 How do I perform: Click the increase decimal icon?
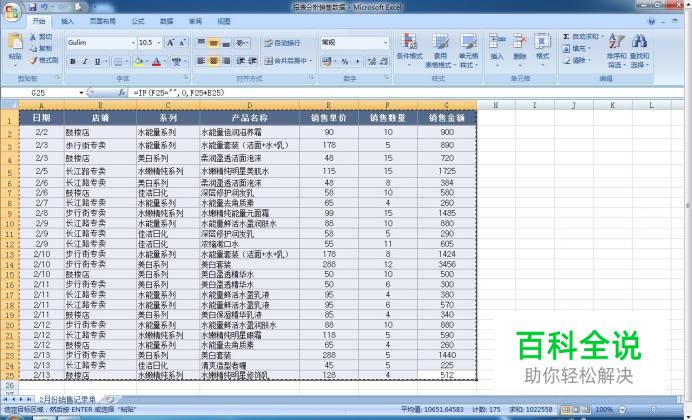point(372,61)
